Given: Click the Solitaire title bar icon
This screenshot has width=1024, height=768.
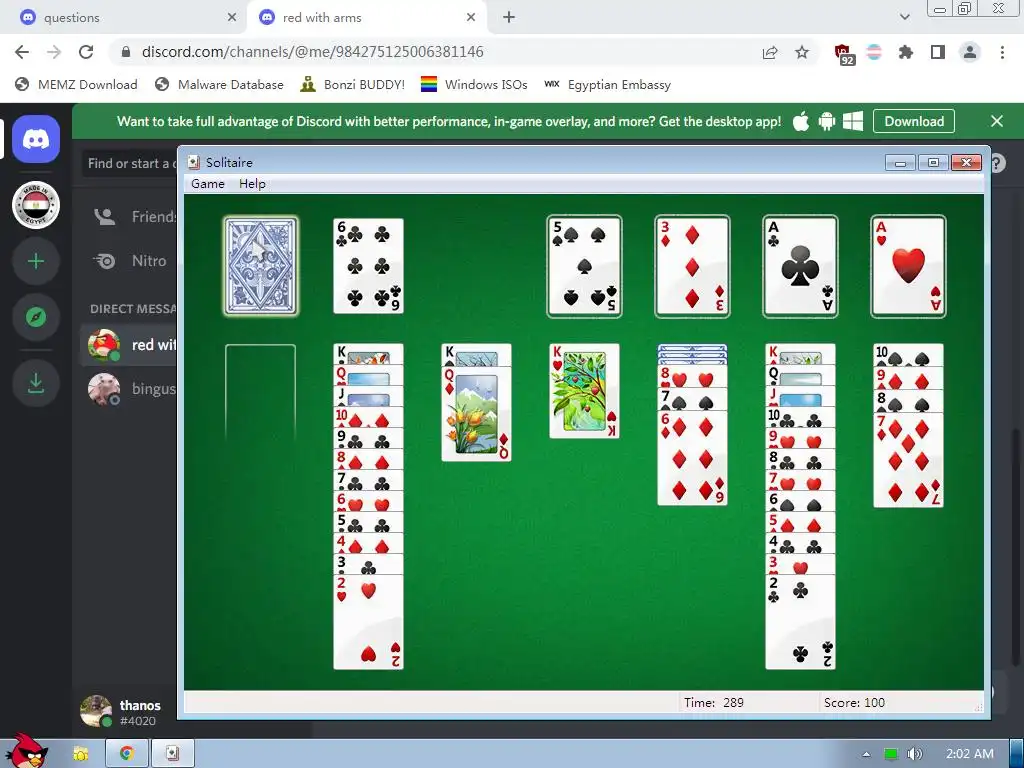Looking at the screenshot, I should point(194,162).
